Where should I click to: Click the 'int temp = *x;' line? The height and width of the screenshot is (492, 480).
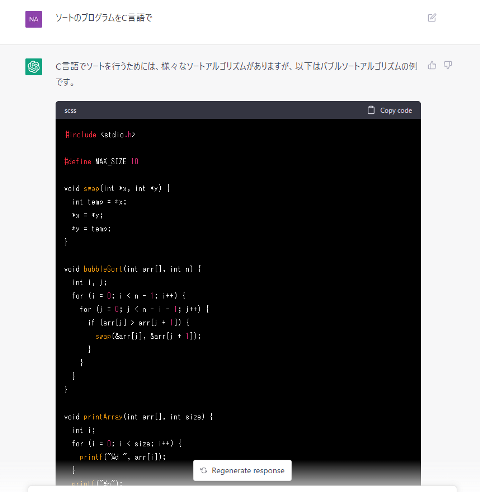(99, 202)
